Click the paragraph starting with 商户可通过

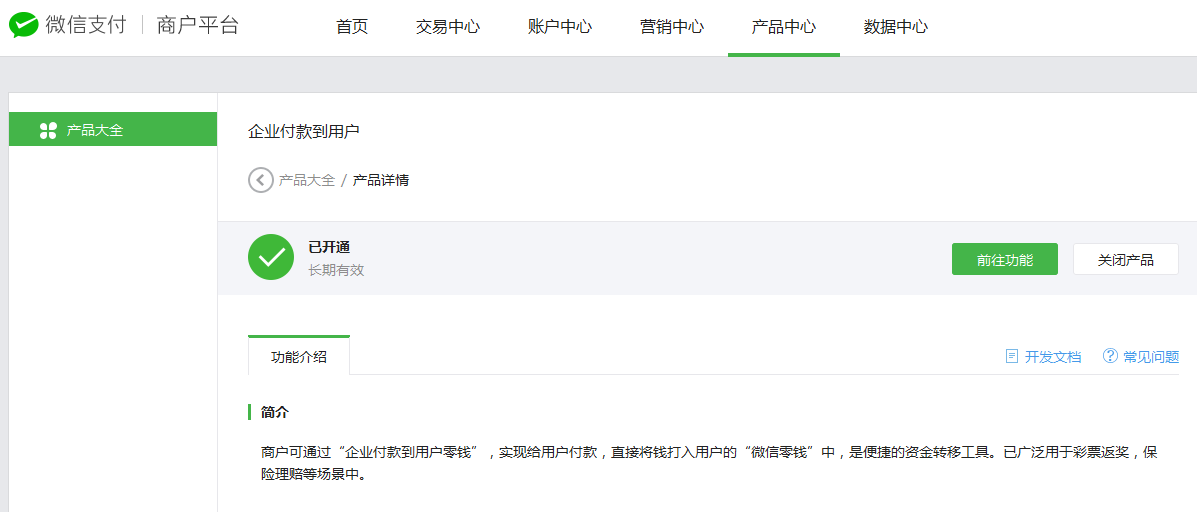tap(709, 464)
